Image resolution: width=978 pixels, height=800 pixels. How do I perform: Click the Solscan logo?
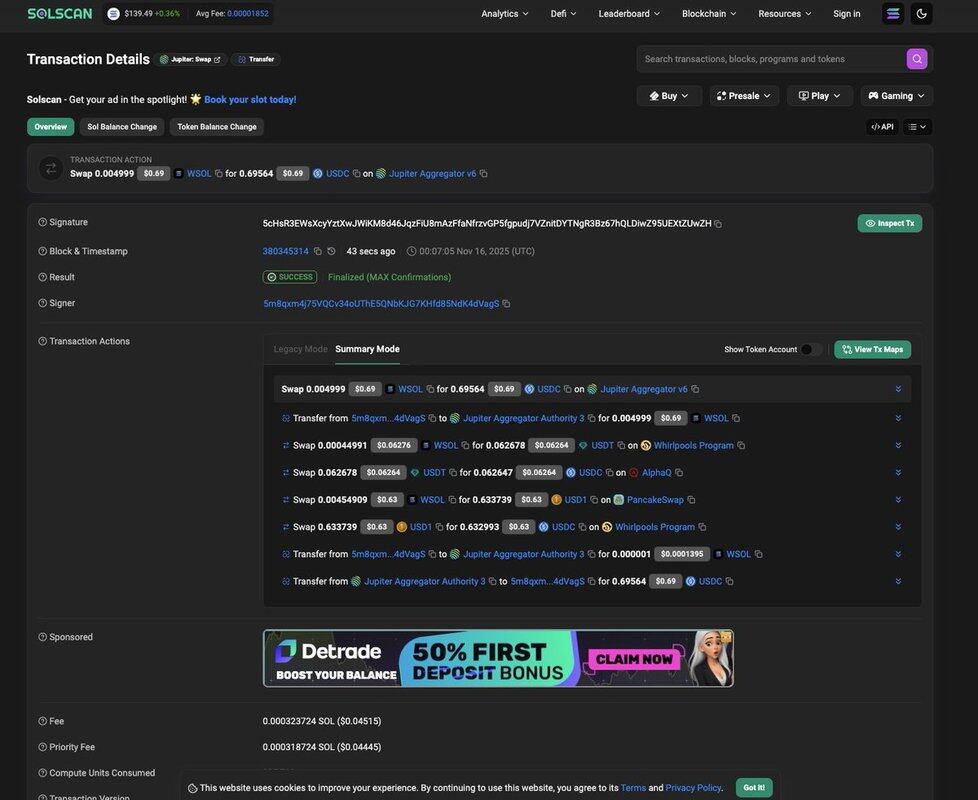[x=60, y=14]
